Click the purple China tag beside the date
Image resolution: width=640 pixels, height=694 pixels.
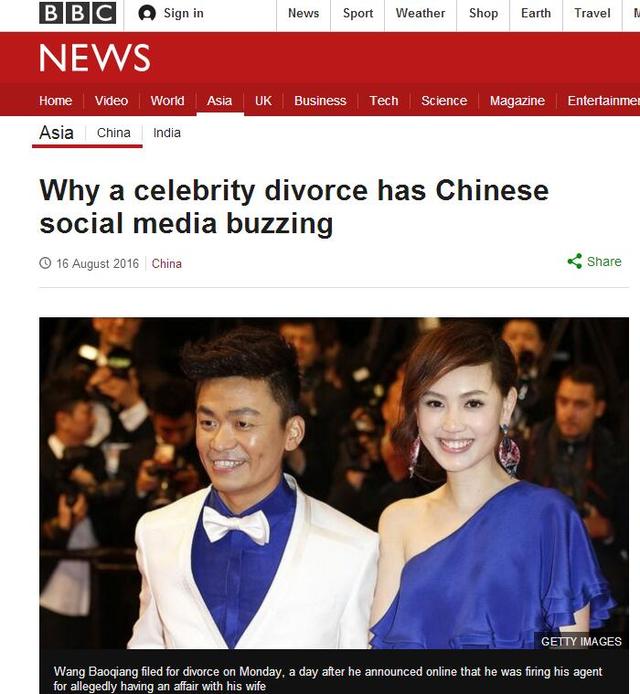coord(166,264)
